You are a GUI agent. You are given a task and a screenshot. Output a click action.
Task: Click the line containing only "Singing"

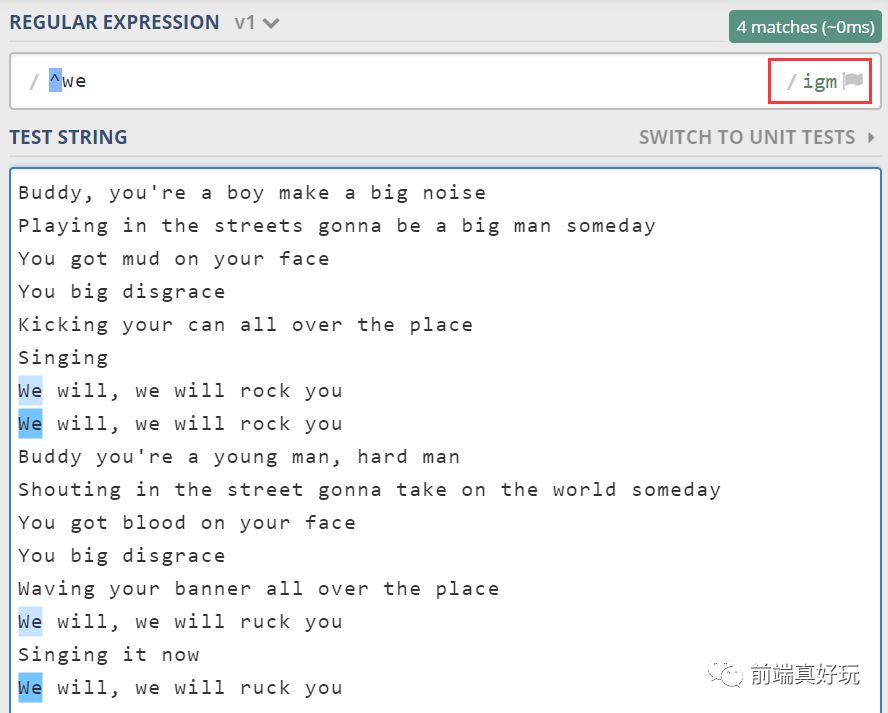coord(63,358)
